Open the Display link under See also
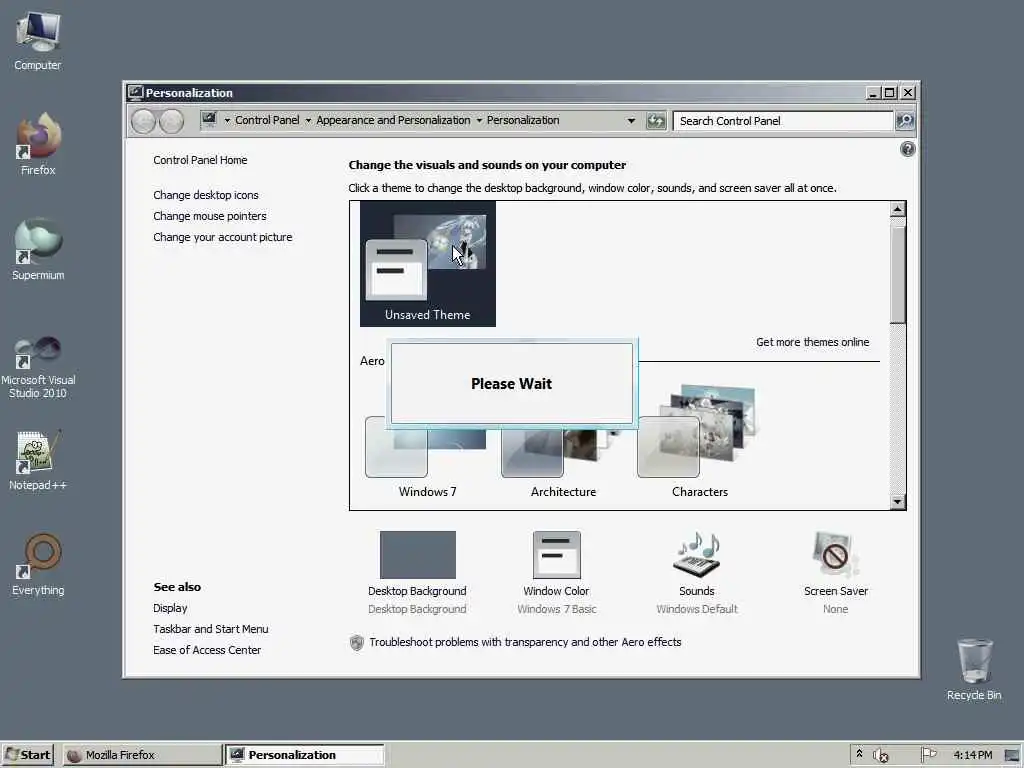1024x768 pixels. 170,608
